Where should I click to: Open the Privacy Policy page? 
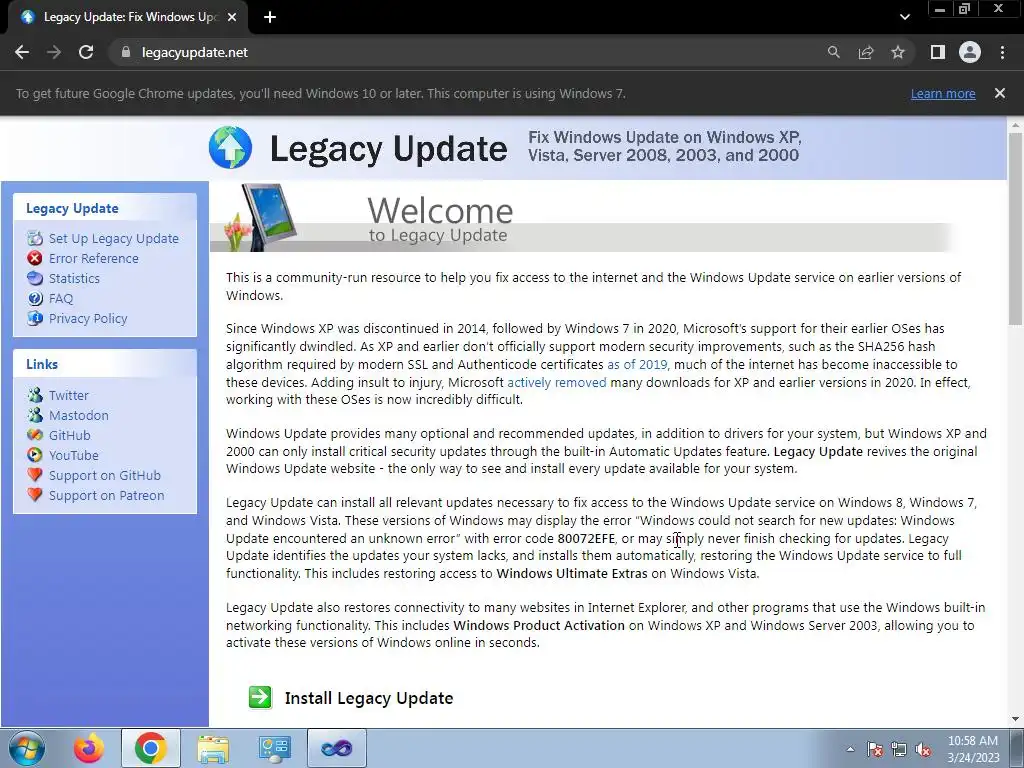[88, 319]
